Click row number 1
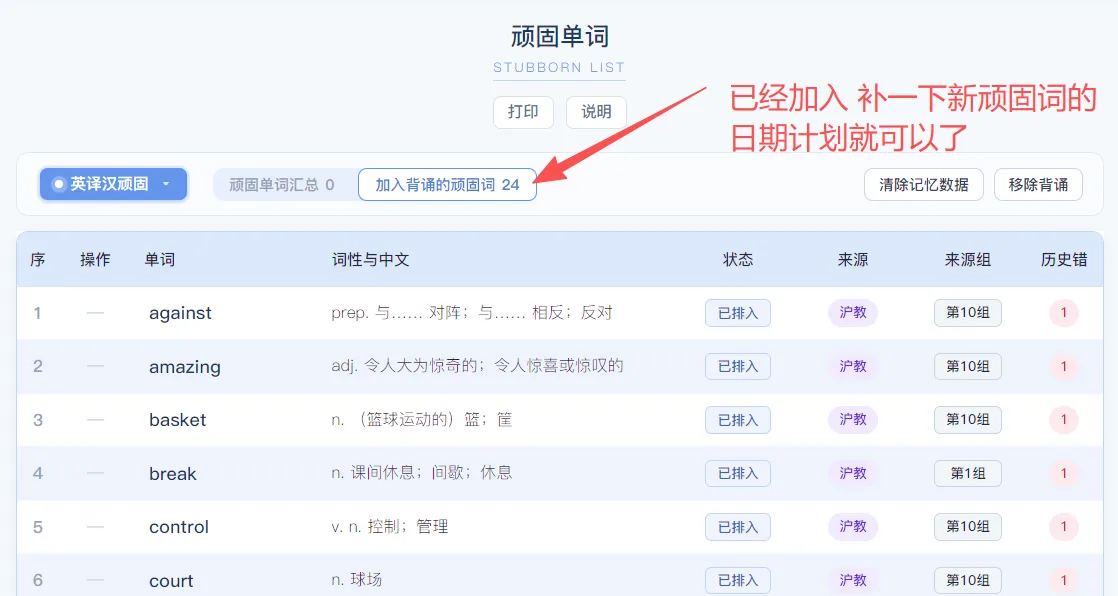Screen dimensions: 1118x596 [37, 313]
